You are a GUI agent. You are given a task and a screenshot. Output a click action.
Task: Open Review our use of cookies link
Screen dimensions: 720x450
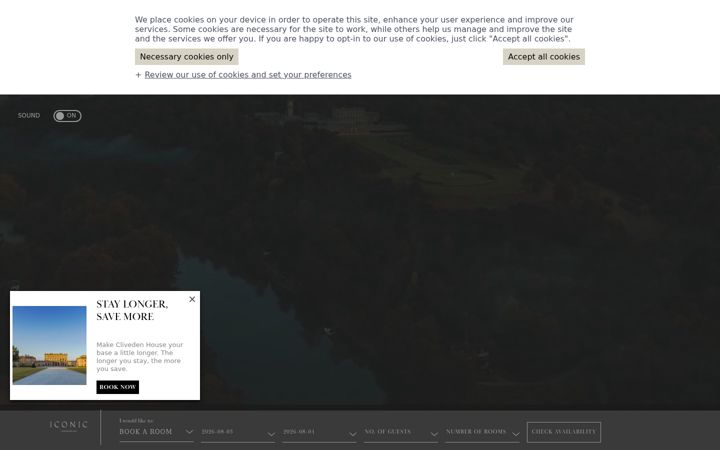coord(248,75)
